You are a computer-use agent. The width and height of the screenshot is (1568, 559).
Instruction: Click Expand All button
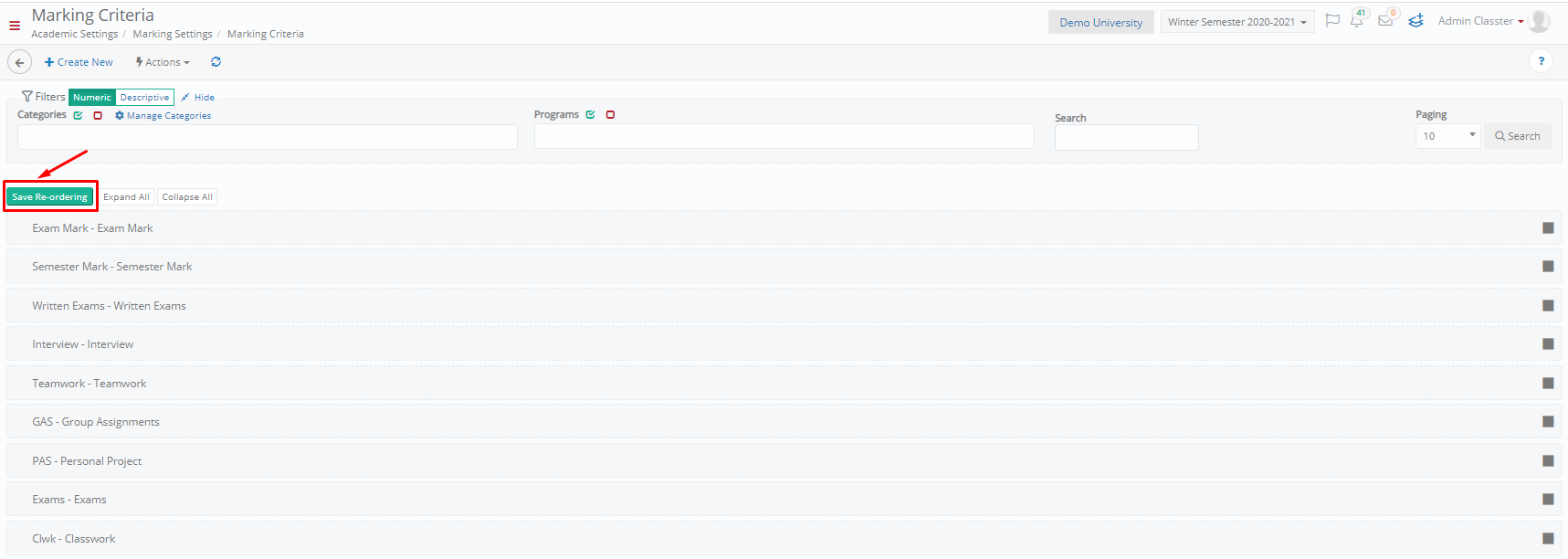[126, 196]
